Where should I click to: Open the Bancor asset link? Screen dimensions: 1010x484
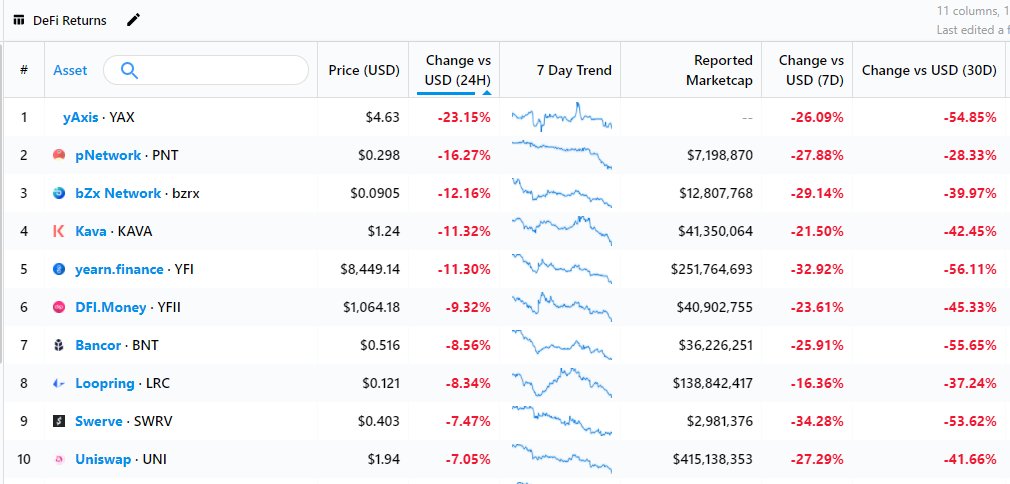click(98, 345)
